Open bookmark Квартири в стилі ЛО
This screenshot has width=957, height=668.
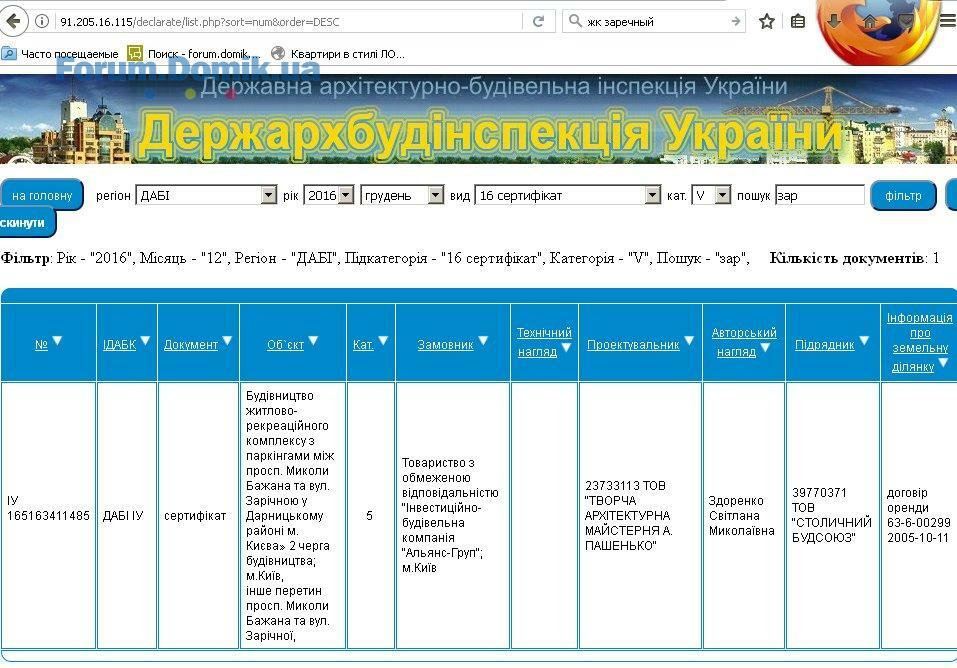pos(338,54)
